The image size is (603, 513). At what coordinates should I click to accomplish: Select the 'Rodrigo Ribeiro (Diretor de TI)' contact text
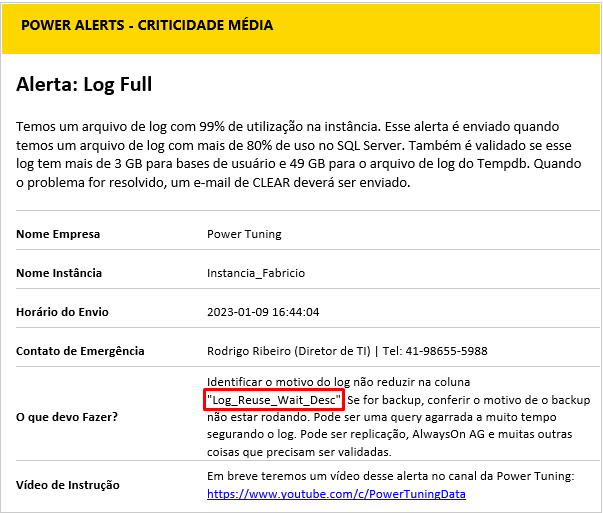[x=288, y=351]
